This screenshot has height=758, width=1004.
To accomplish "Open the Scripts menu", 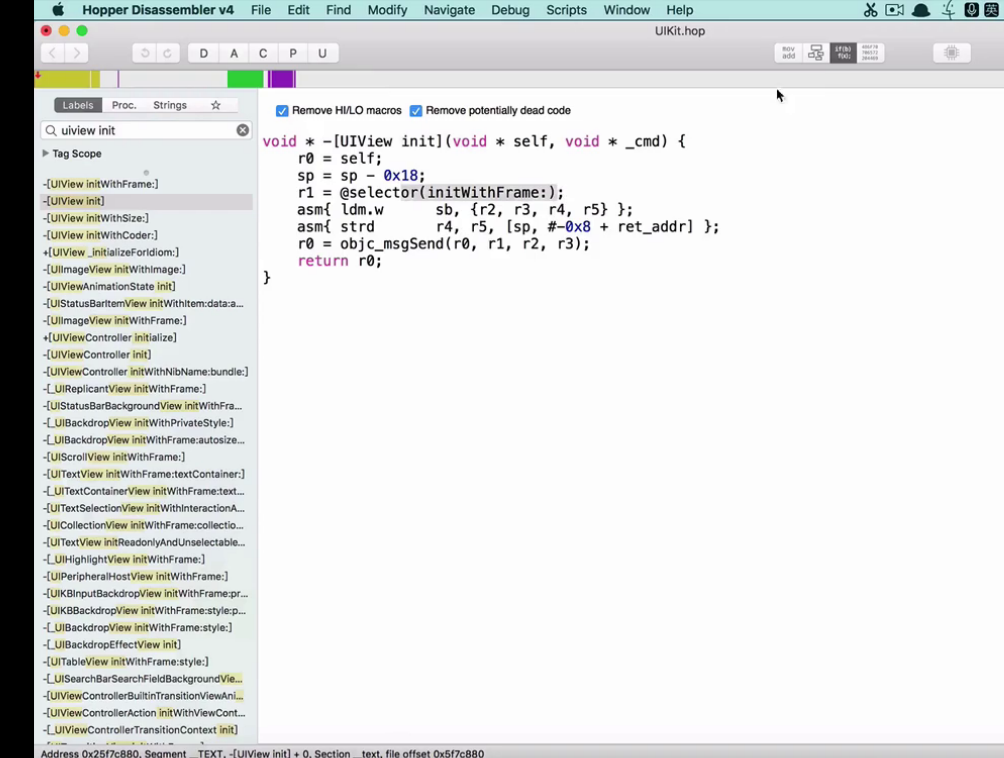I will click(x=566, y=10).
